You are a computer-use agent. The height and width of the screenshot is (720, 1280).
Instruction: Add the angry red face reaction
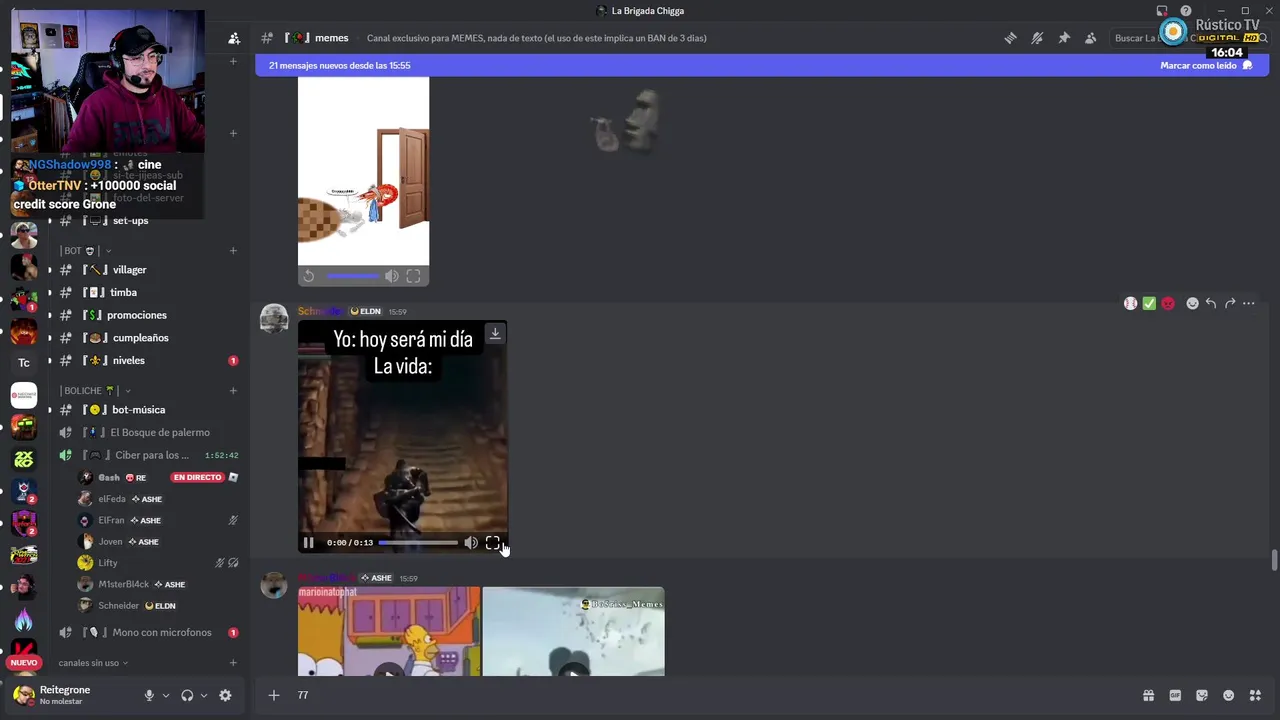click(x=1168, y=303)
